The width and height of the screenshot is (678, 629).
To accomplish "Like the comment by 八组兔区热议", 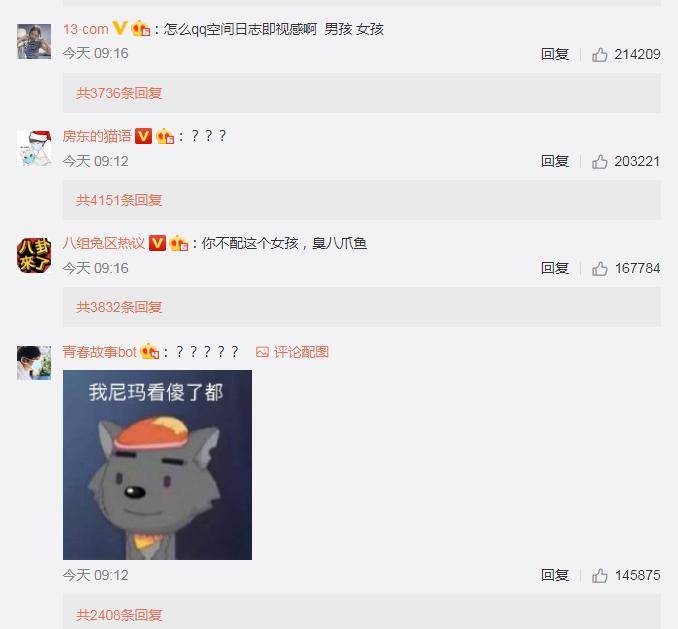I will (x=599, y=268).
